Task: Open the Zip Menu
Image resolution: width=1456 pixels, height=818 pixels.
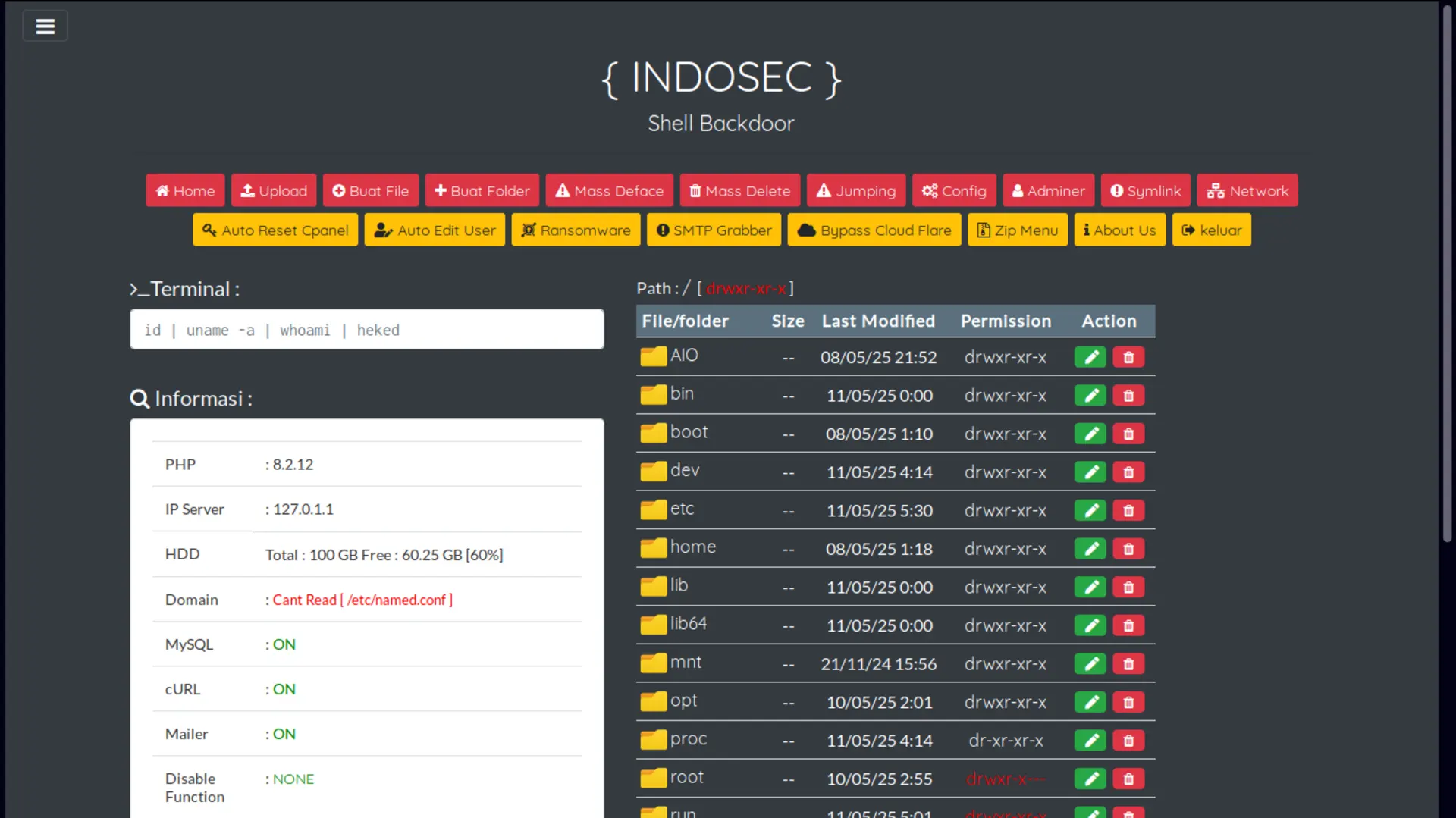Action: (1017, 230)
